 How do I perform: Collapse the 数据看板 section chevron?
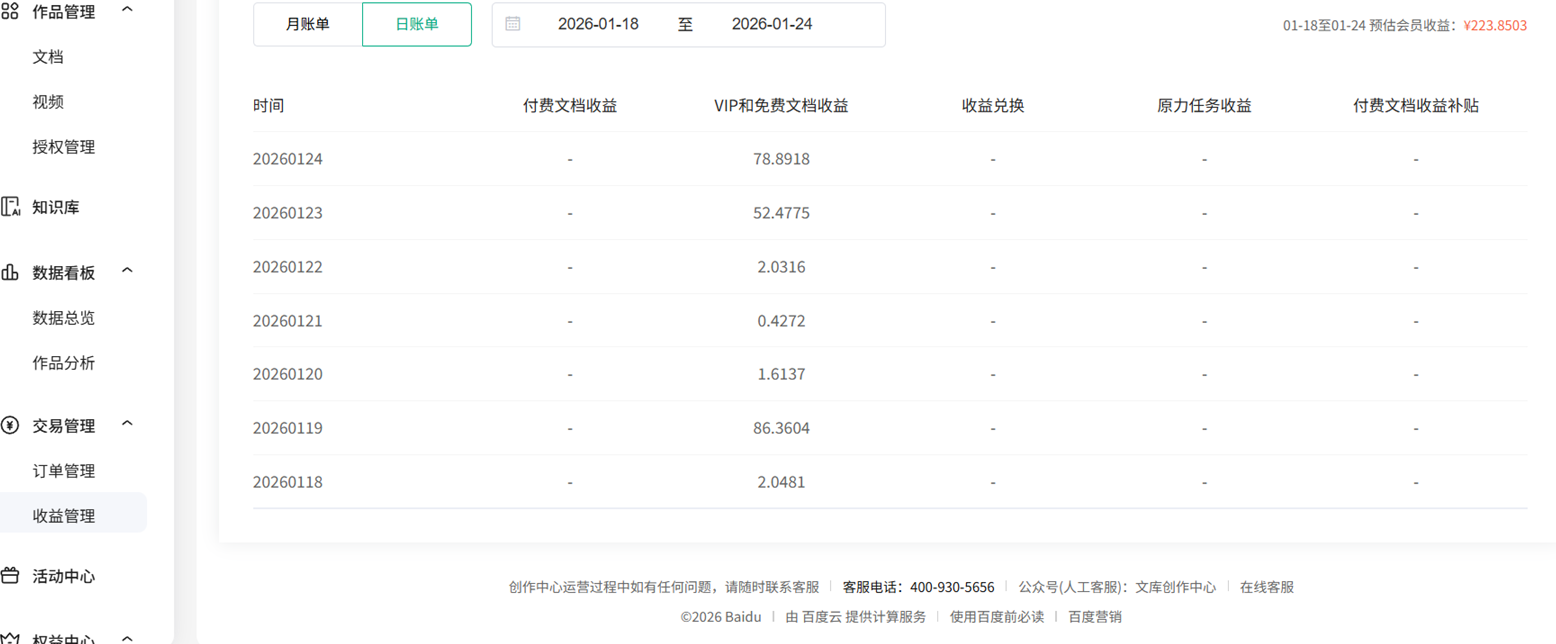coord(126,270)
